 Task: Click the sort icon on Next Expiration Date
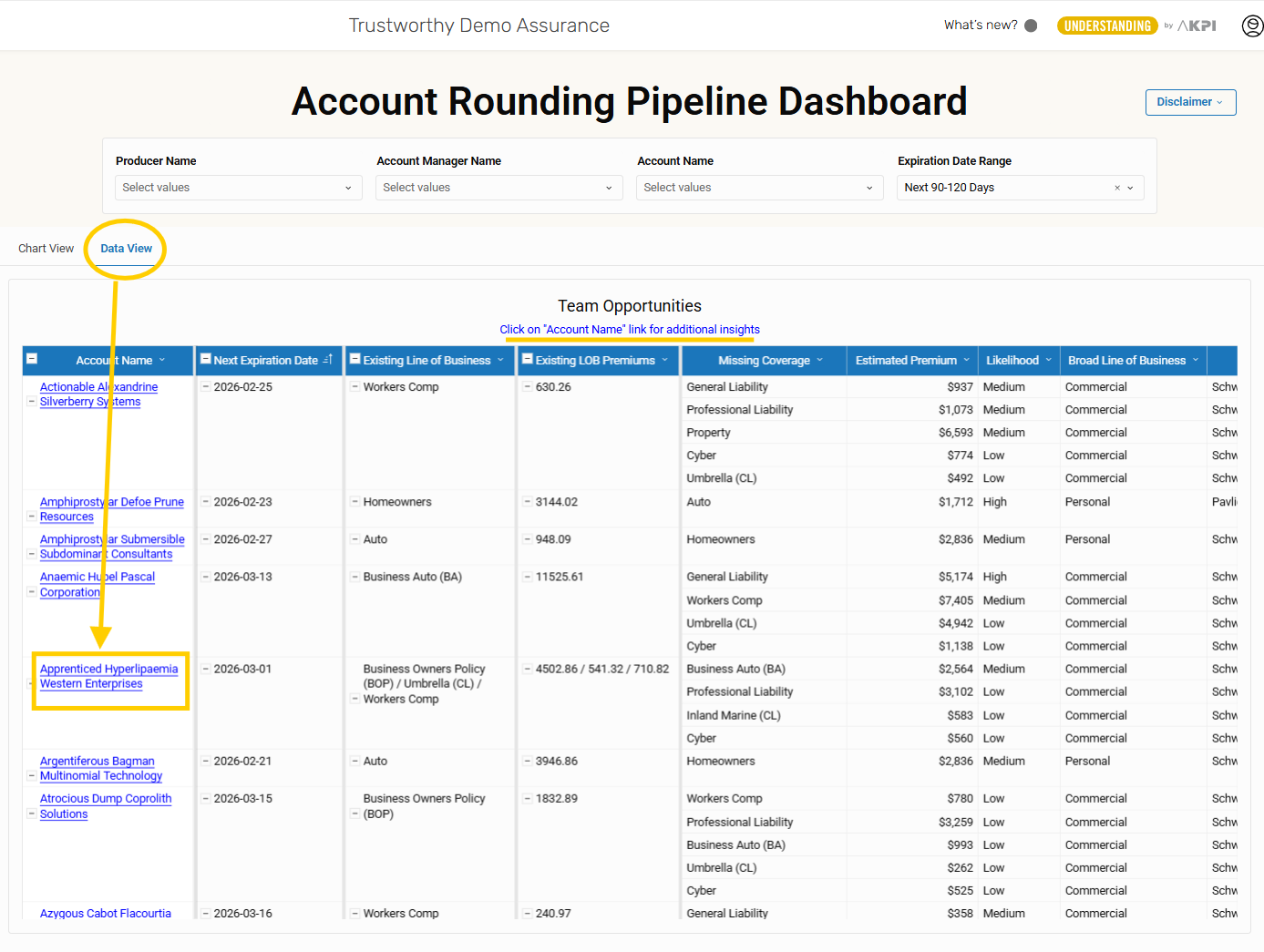pyautogui.click(x=328, y=361)
